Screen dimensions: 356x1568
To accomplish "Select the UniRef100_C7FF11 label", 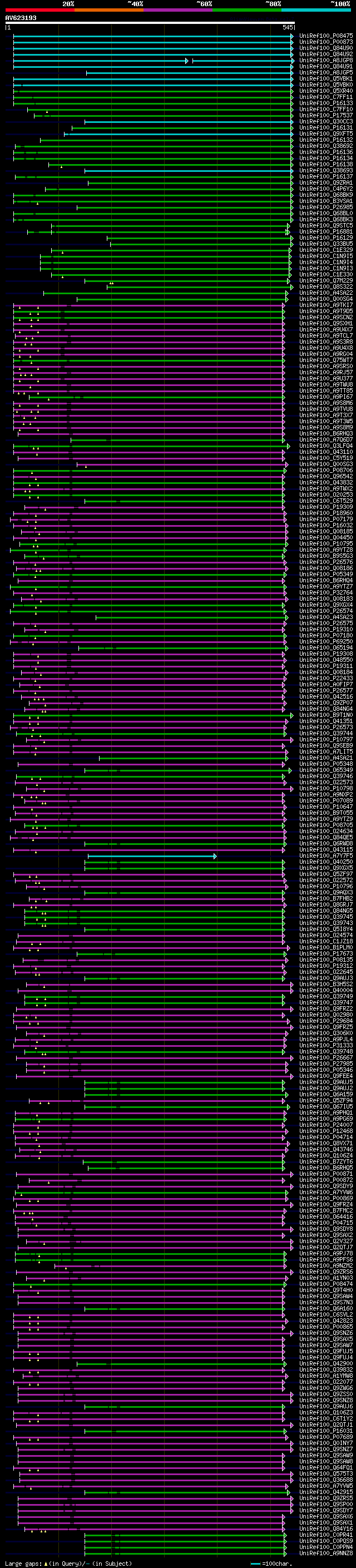I will coord(325,97).
